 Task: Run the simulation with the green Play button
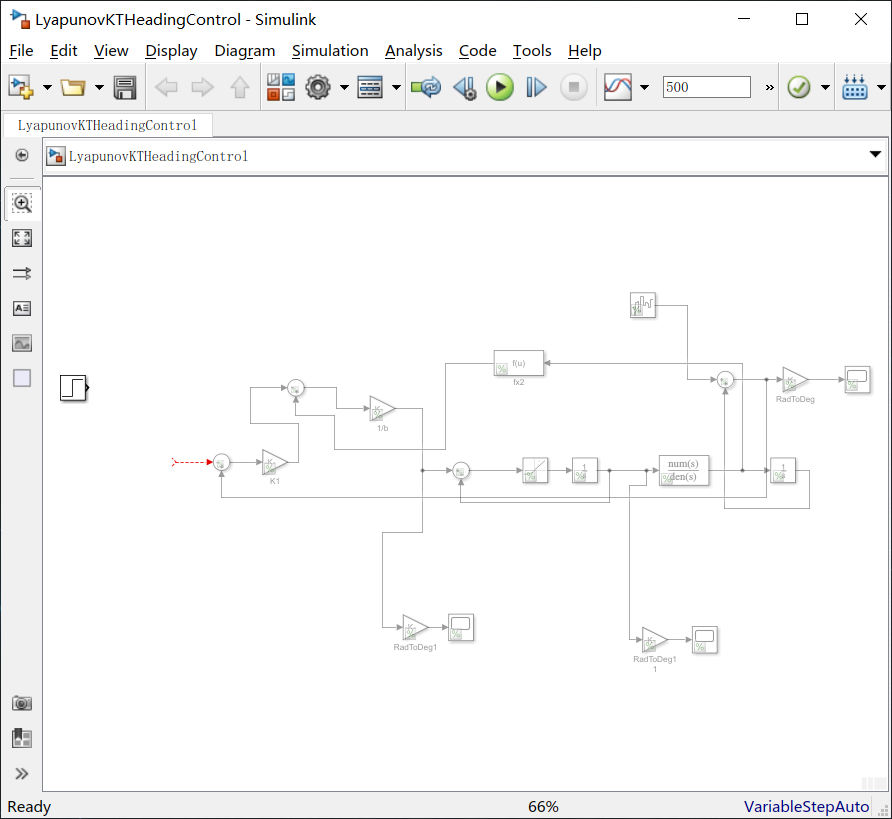(500, 88)
